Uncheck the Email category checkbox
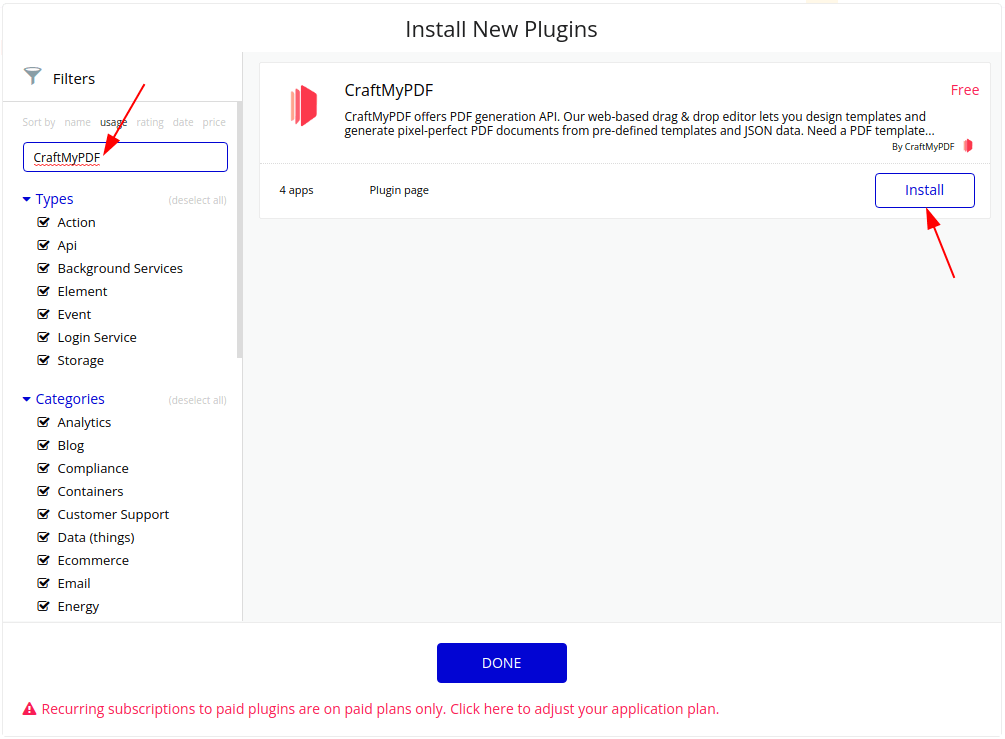 pos(44,584)
